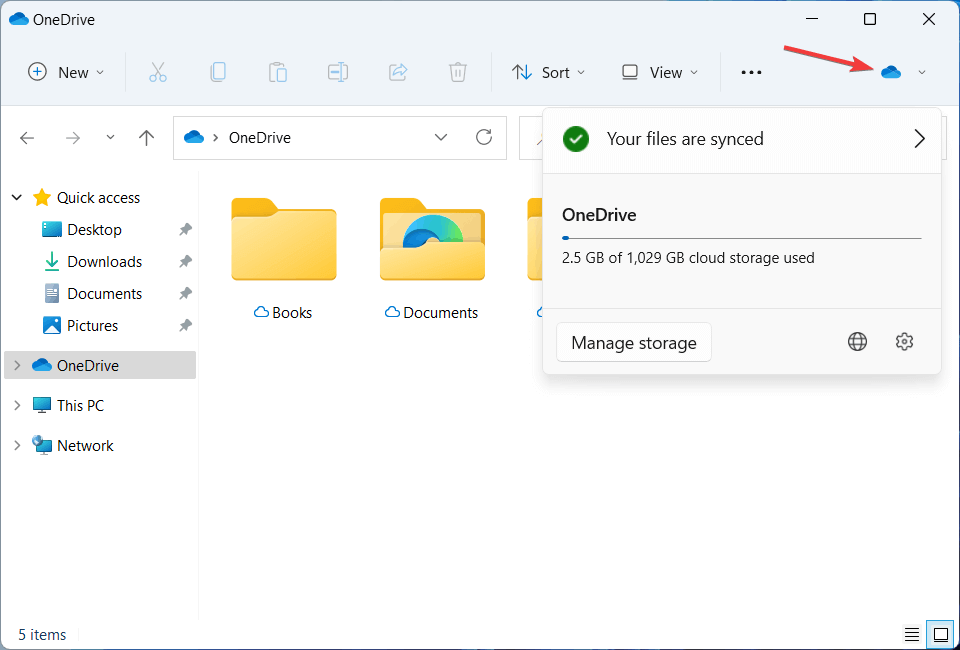Open OneDrive web with the globe icon
Viewport: 960px width, 650px height.
(x=857, y=341)
